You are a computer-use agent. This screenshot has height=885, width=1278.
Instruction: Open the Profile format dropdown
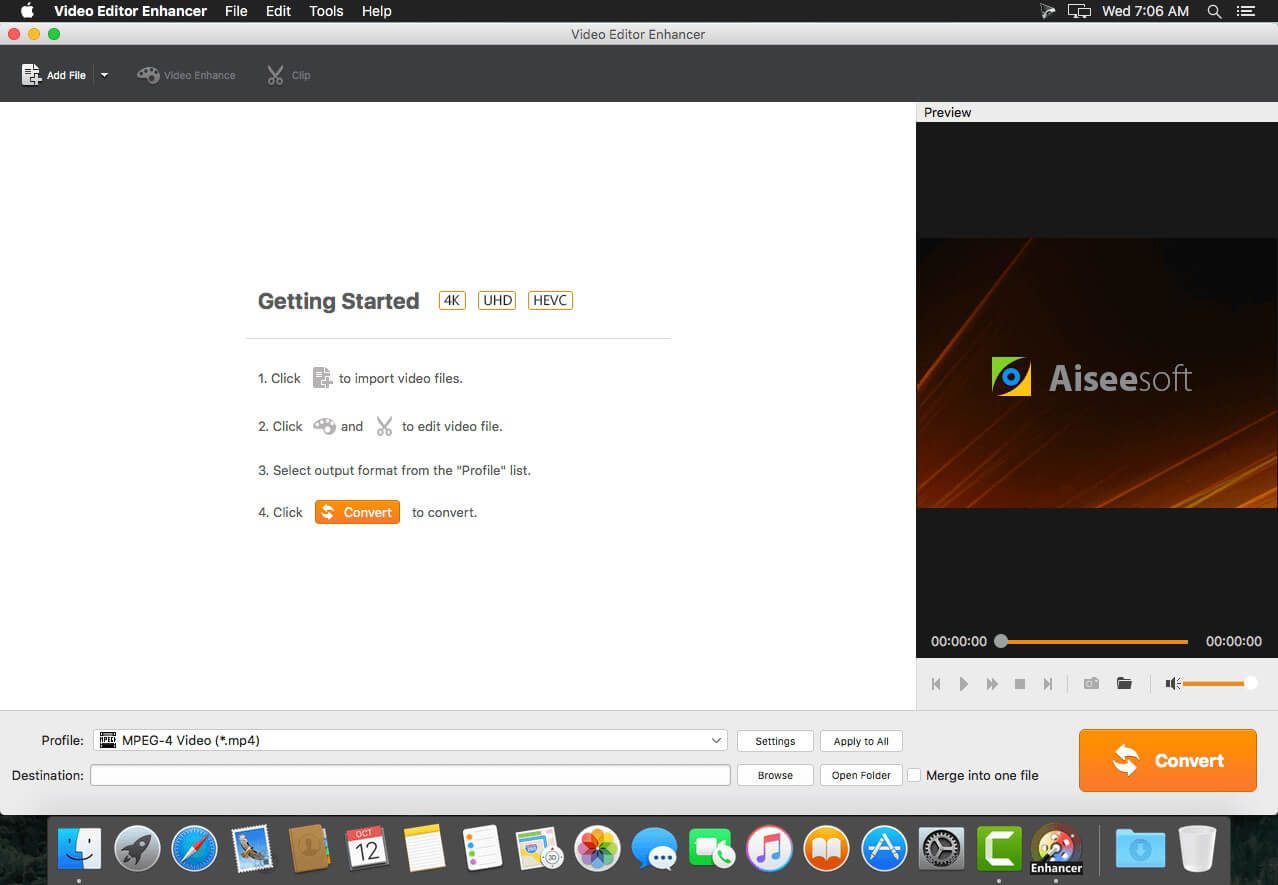[410, 740]
